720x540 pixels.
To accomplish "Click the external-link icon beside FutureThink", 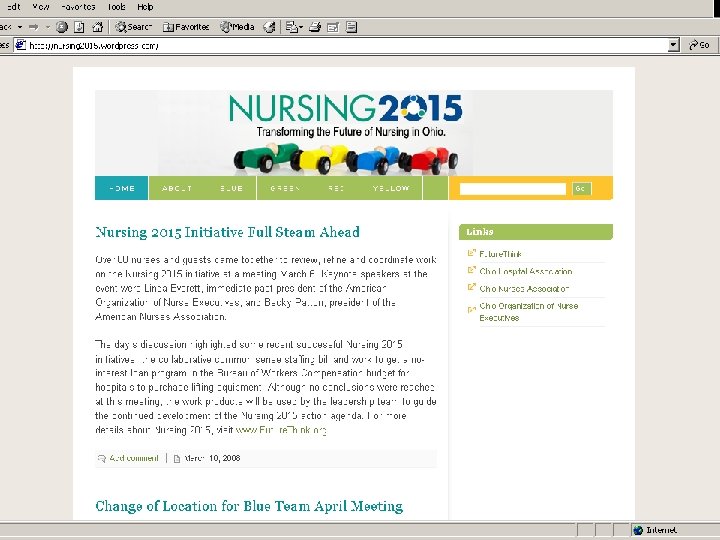I will (471, 253).
